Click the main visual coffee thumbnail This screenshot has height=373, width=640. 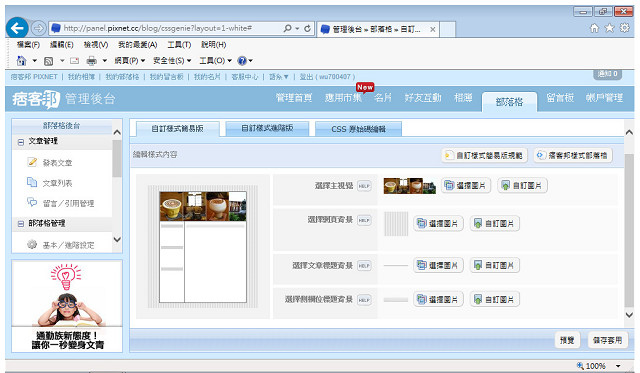409,186
